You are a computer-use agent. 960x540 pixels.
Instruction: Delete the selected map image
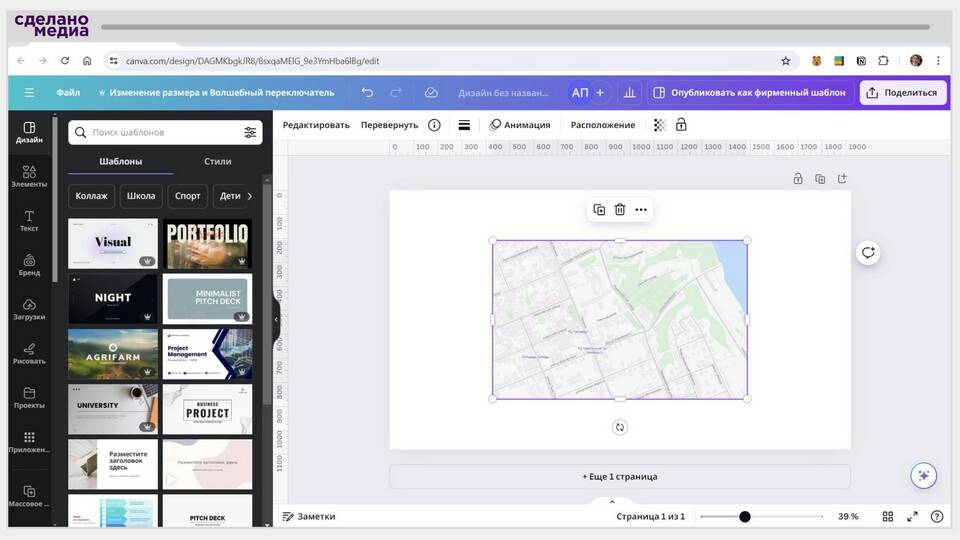(620, 210)
